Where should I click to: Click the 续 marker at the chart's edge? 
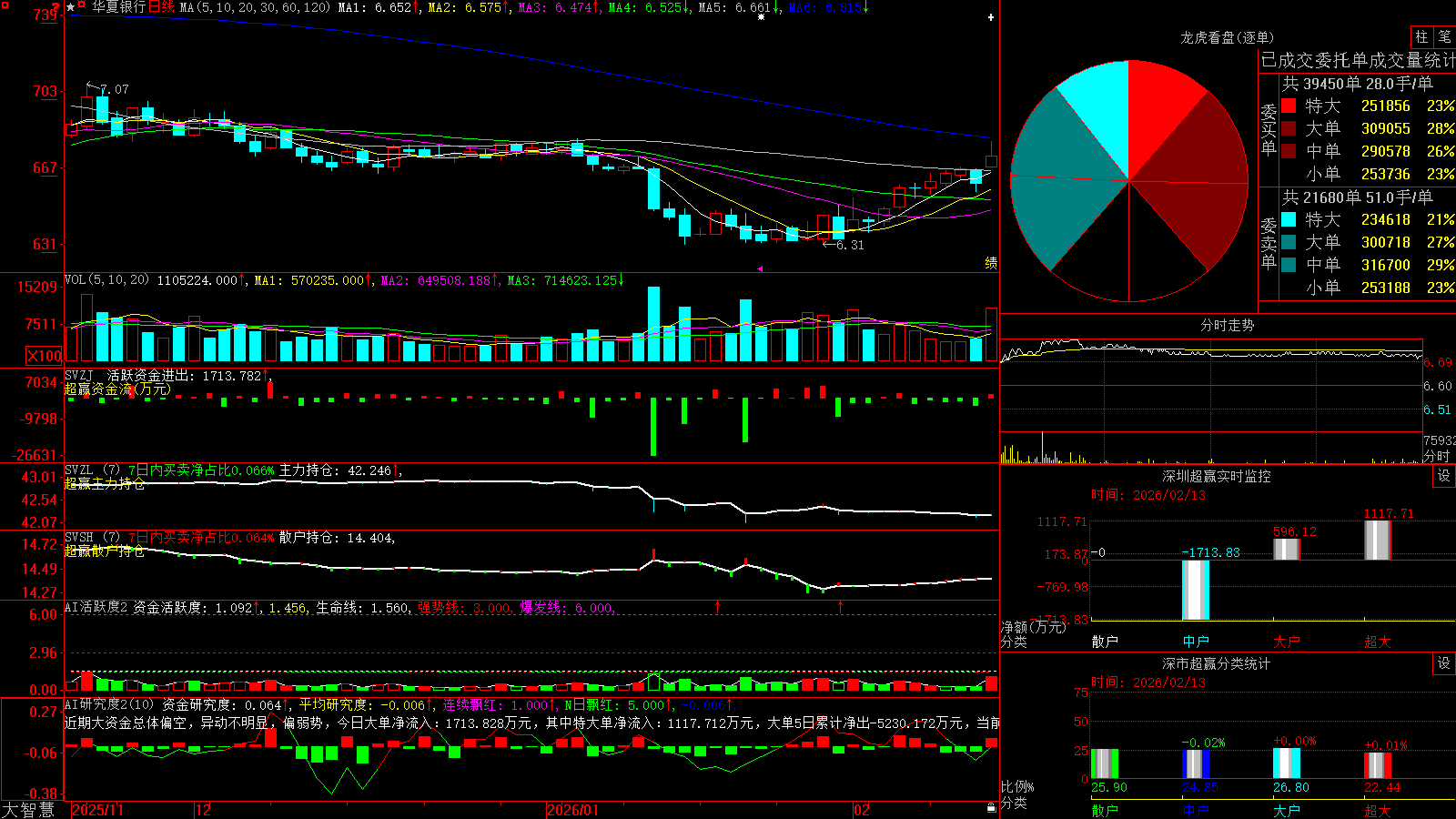pyautogui.click(x=991, y=263)
